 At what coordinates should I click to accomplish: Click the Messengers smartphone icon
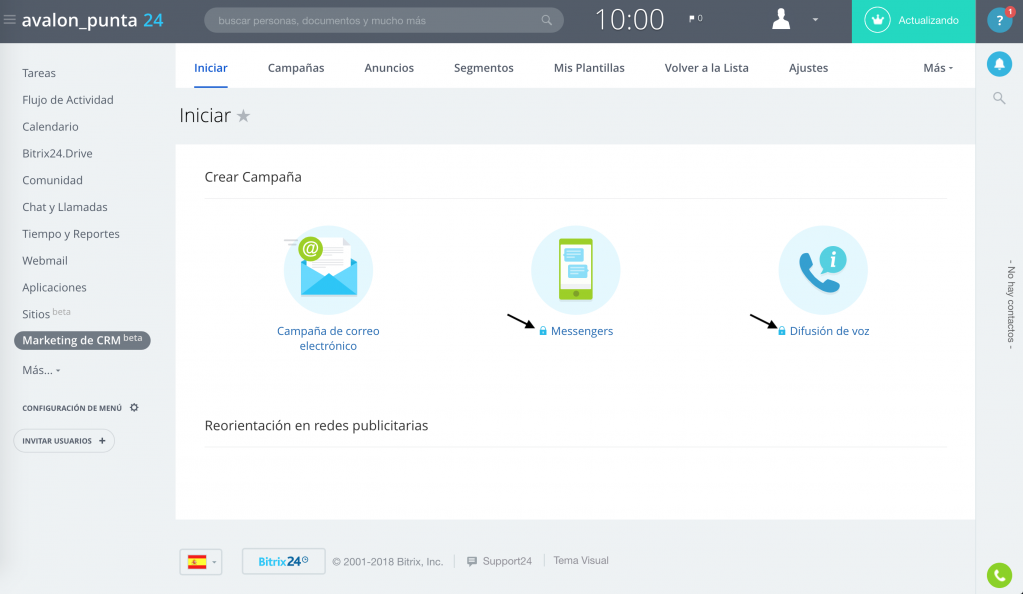[x=575, y=270]
